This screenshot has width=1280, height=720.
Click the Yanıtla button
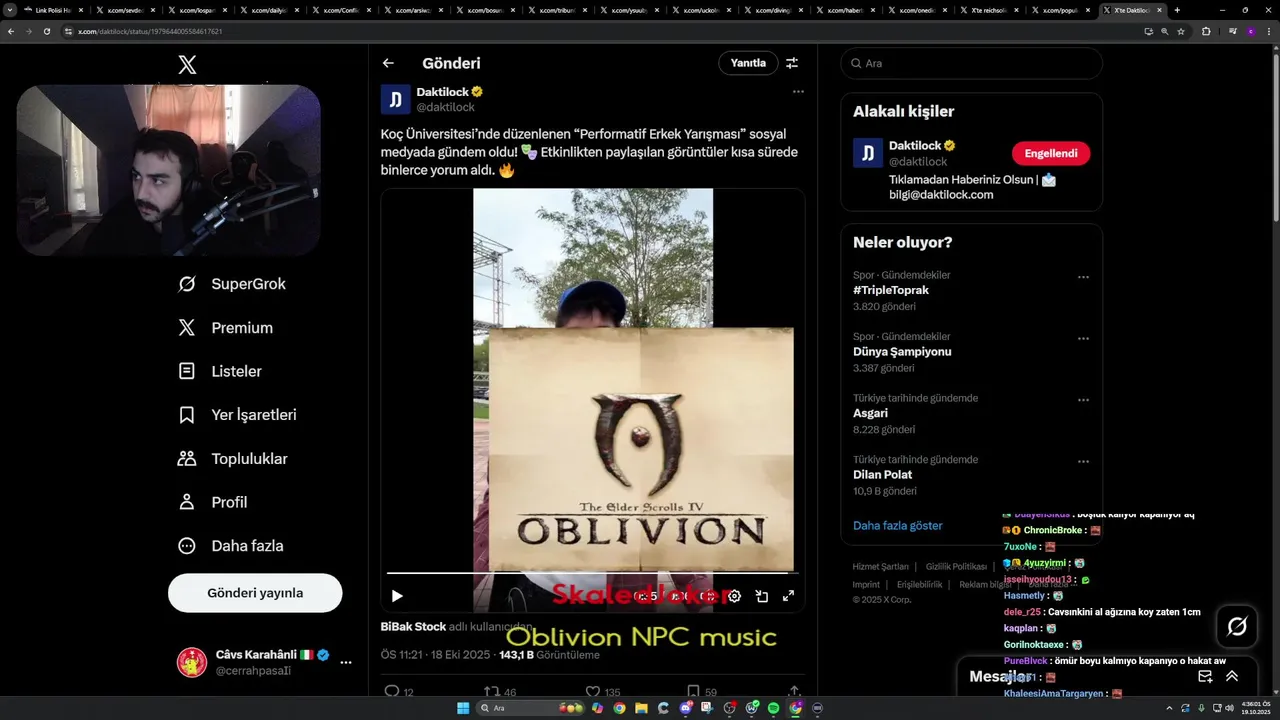coord(748,63)
